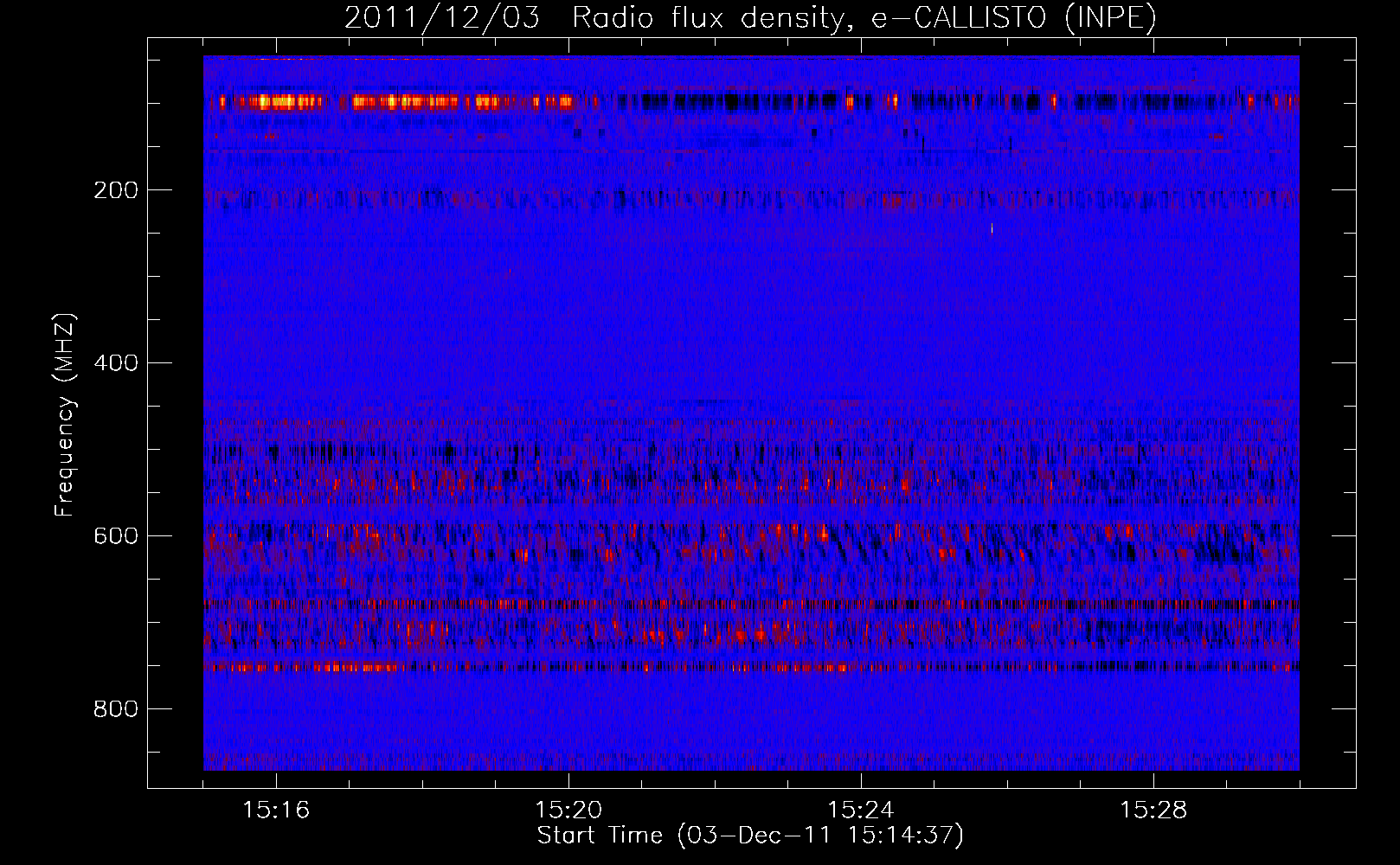Click the 15:20 time tick label
The height and width of the screenshot is (865, 1400).
[568, 811]
